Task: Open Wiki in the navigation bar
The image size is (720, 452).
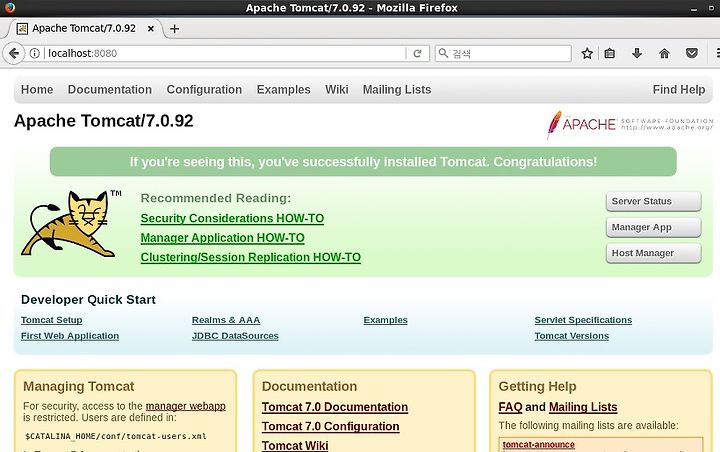Action: tap(337, 90)
